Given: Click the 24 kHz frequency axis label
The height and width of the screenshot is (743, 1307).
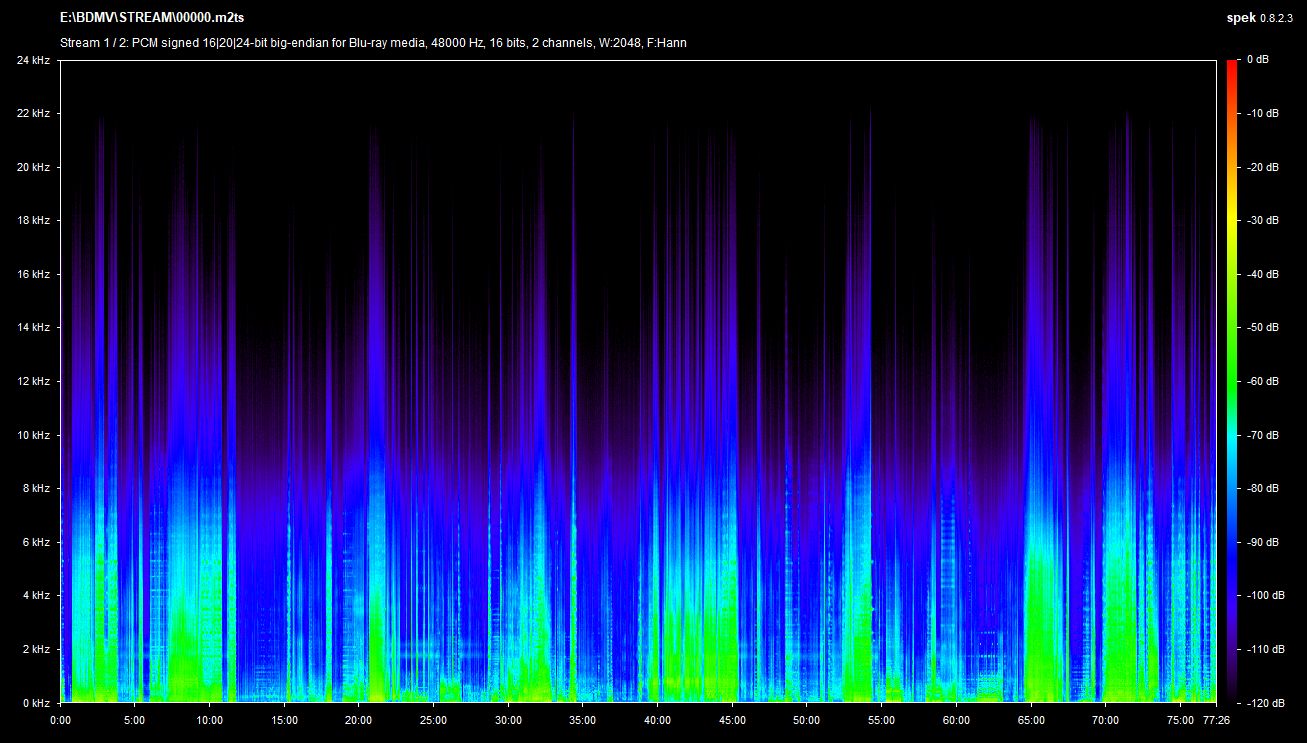Looking at the screenshot, I should (x=33, y=60).
